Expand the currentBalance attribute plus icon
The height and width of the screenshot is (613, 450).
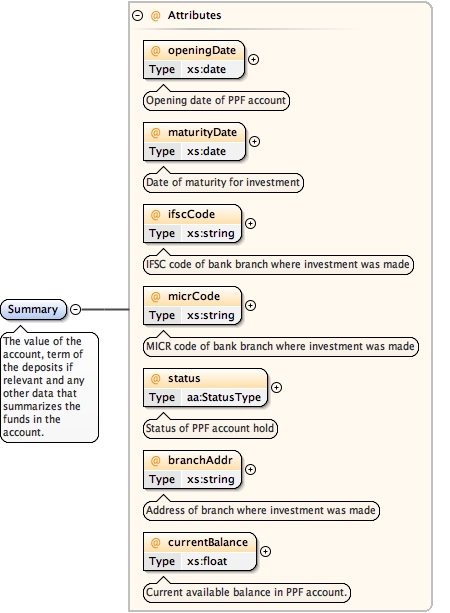(x=265, y=552)
